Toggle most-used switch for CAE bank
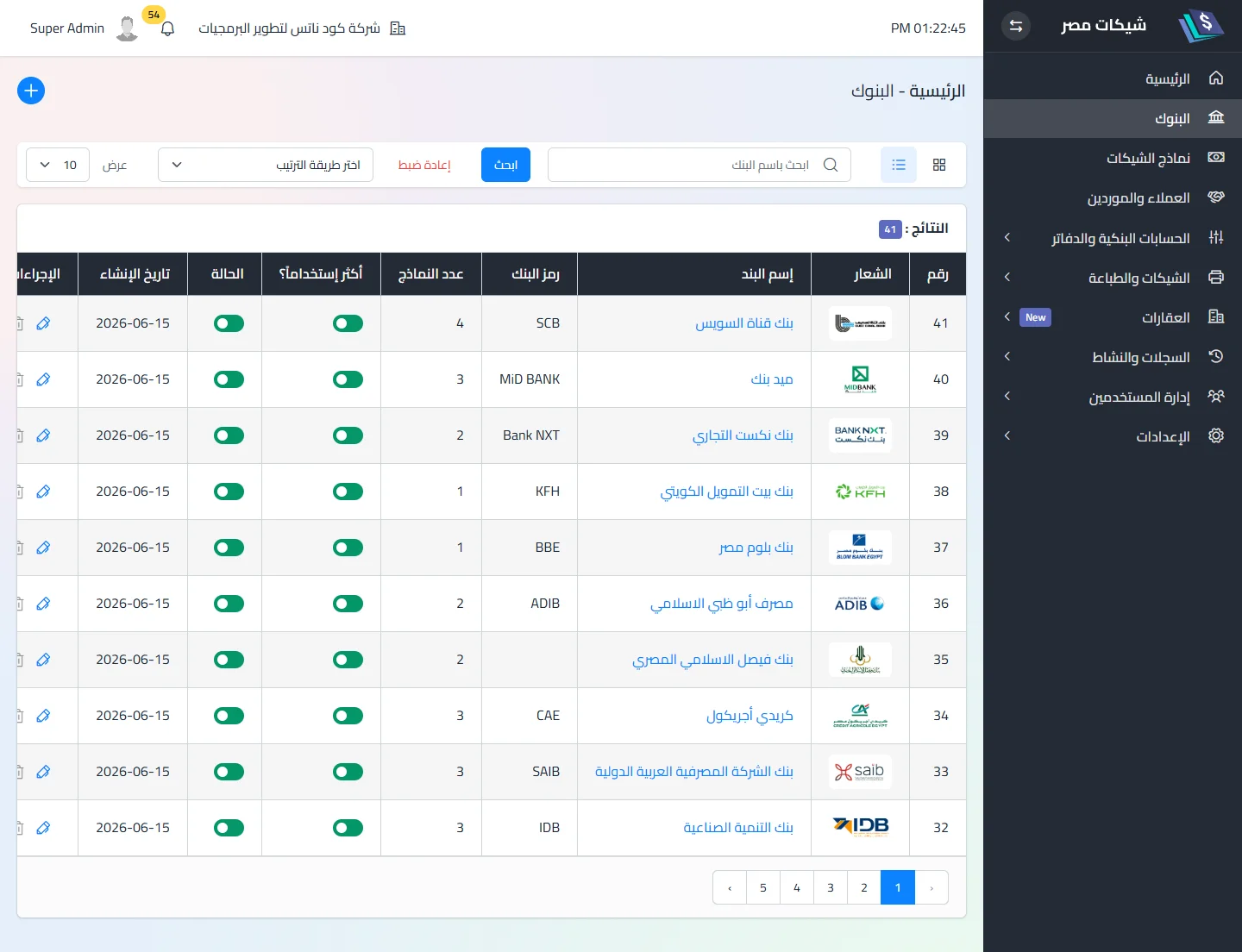 [x=348, y=716]
